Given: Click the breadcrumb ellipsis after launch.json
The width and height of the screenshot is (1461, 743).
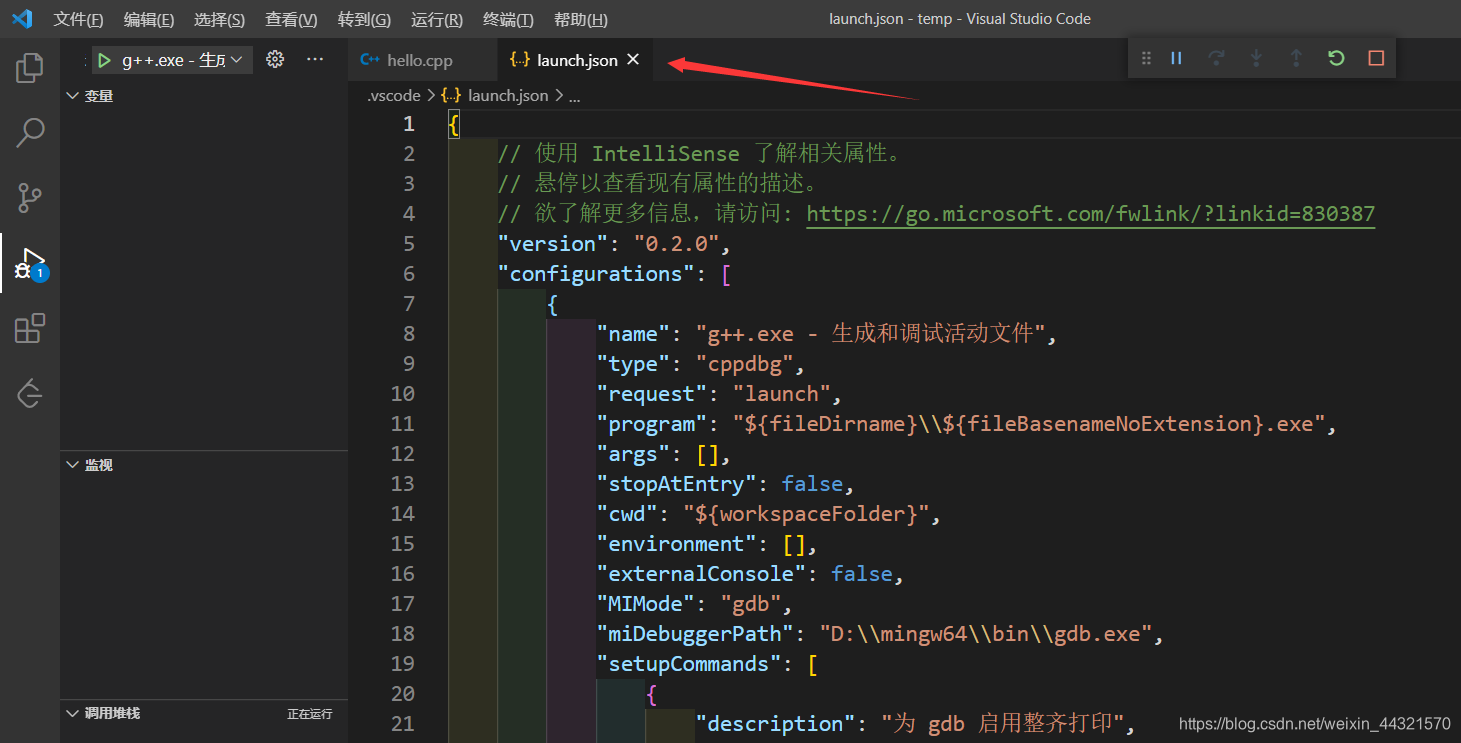Looking at the screenshot, I should pos(575,96).
